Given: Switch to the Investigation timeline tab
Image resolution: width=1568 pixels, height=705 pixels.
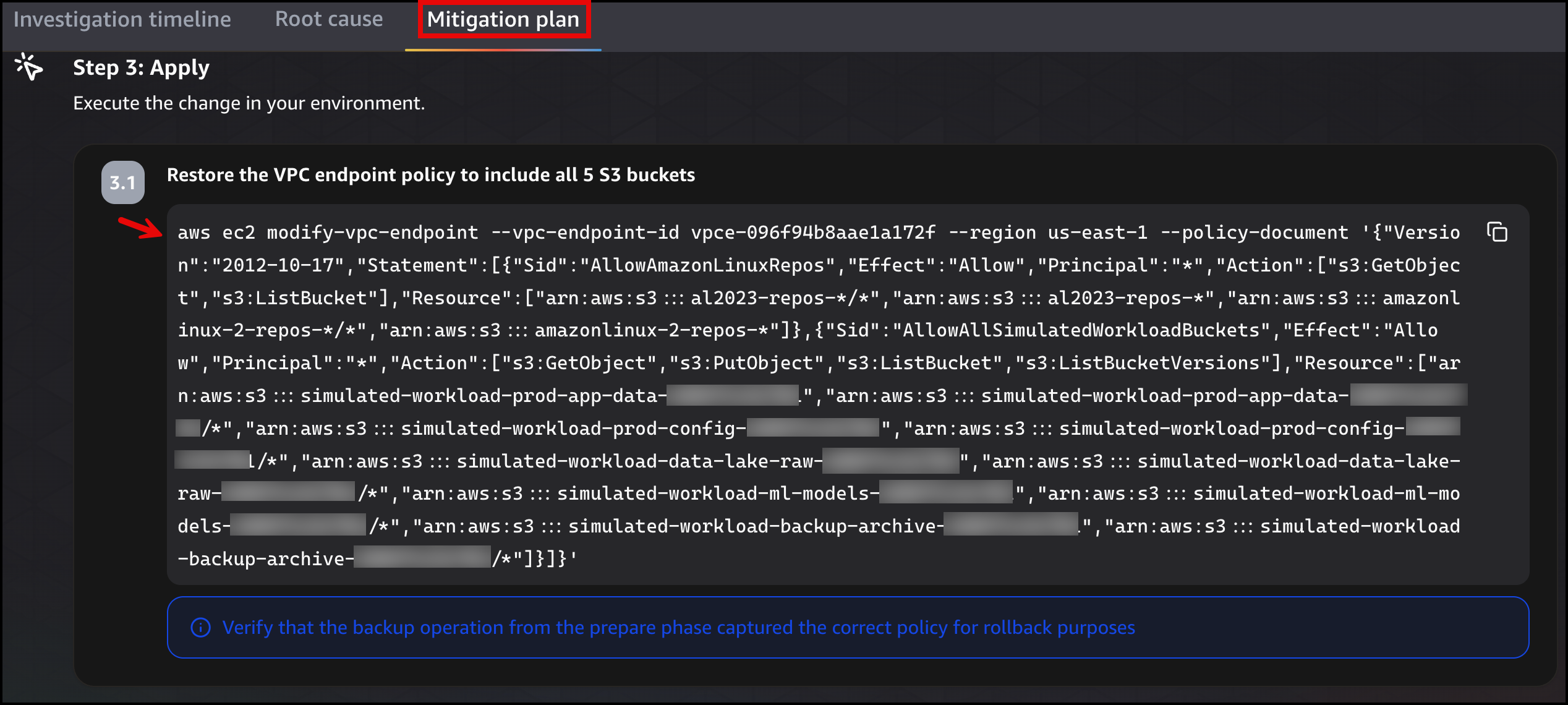Looking at the screenshot, I should pos(124,19).
